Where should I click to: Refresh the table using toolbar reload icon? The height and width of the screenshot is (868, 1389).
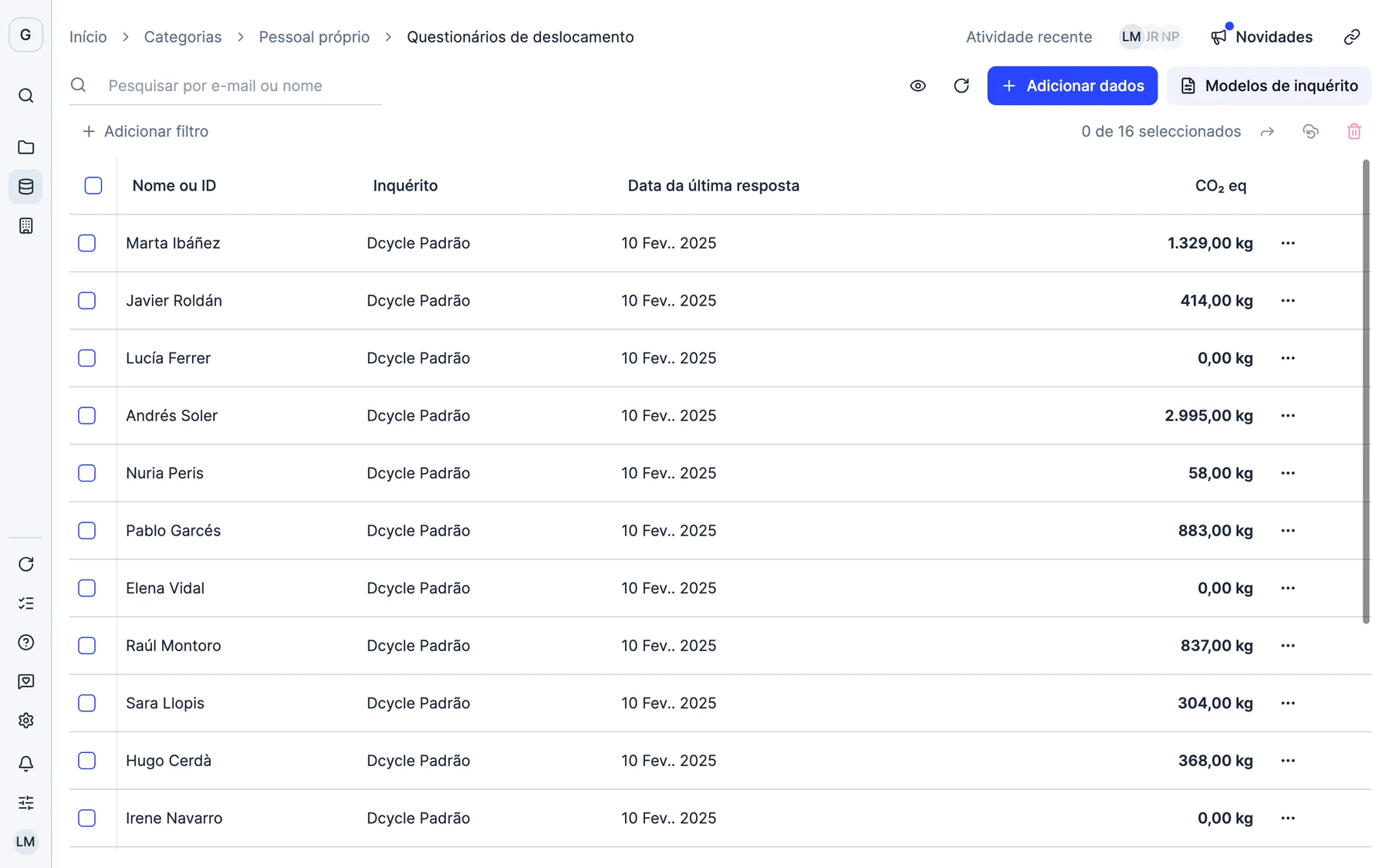pos(961,86)
